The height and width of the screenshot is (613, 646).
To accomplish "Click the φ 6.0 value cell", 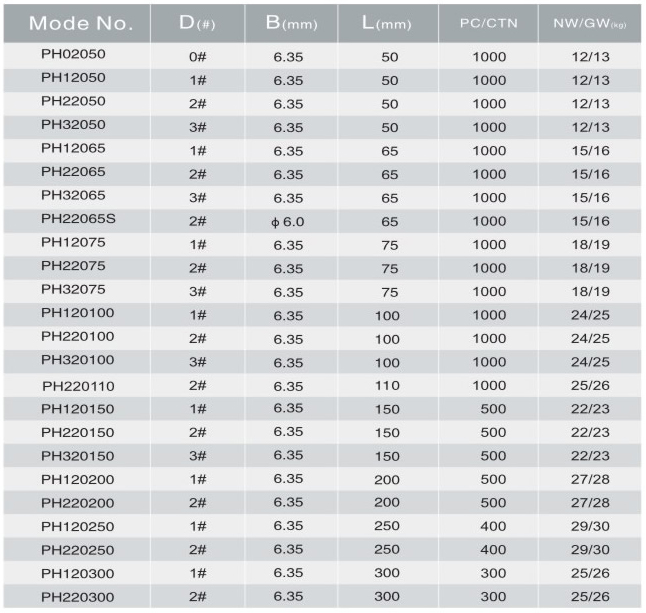I will tap(289, 221).
